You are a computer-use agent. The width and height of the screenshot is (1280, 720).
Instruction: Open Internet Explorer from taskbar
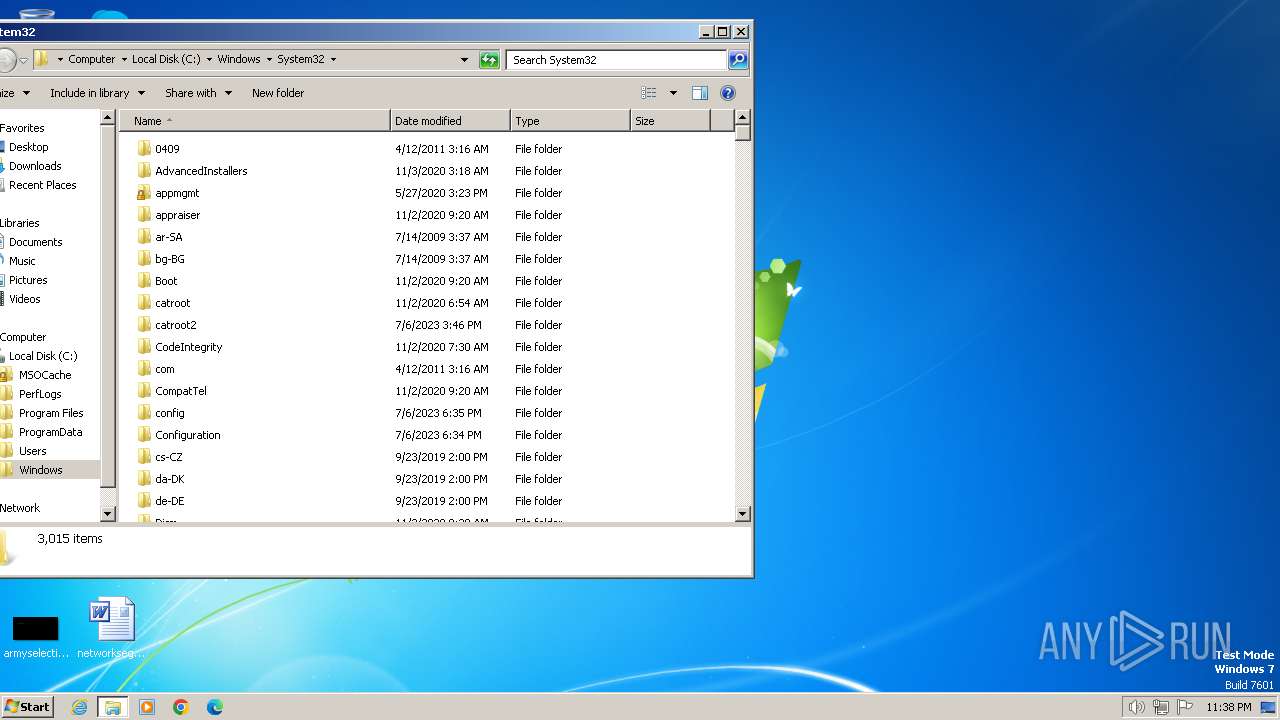click(x=79, y=707)
